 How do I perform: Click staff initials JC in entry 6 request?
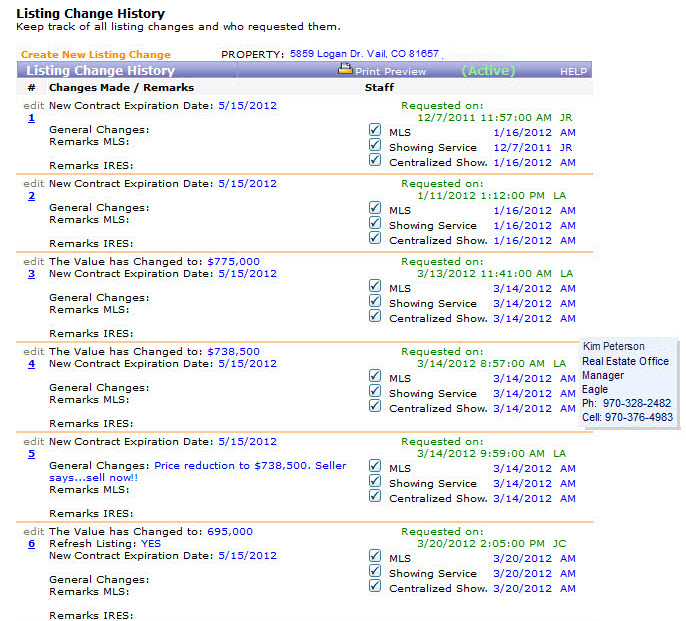tap(559, 544)
